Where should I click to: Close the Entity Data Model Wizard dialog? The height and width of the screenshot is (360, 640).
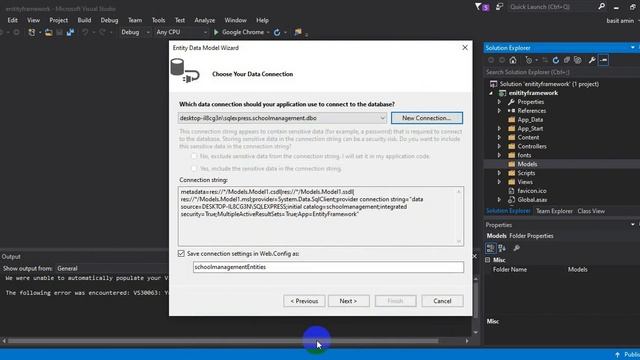coord(464,47)
